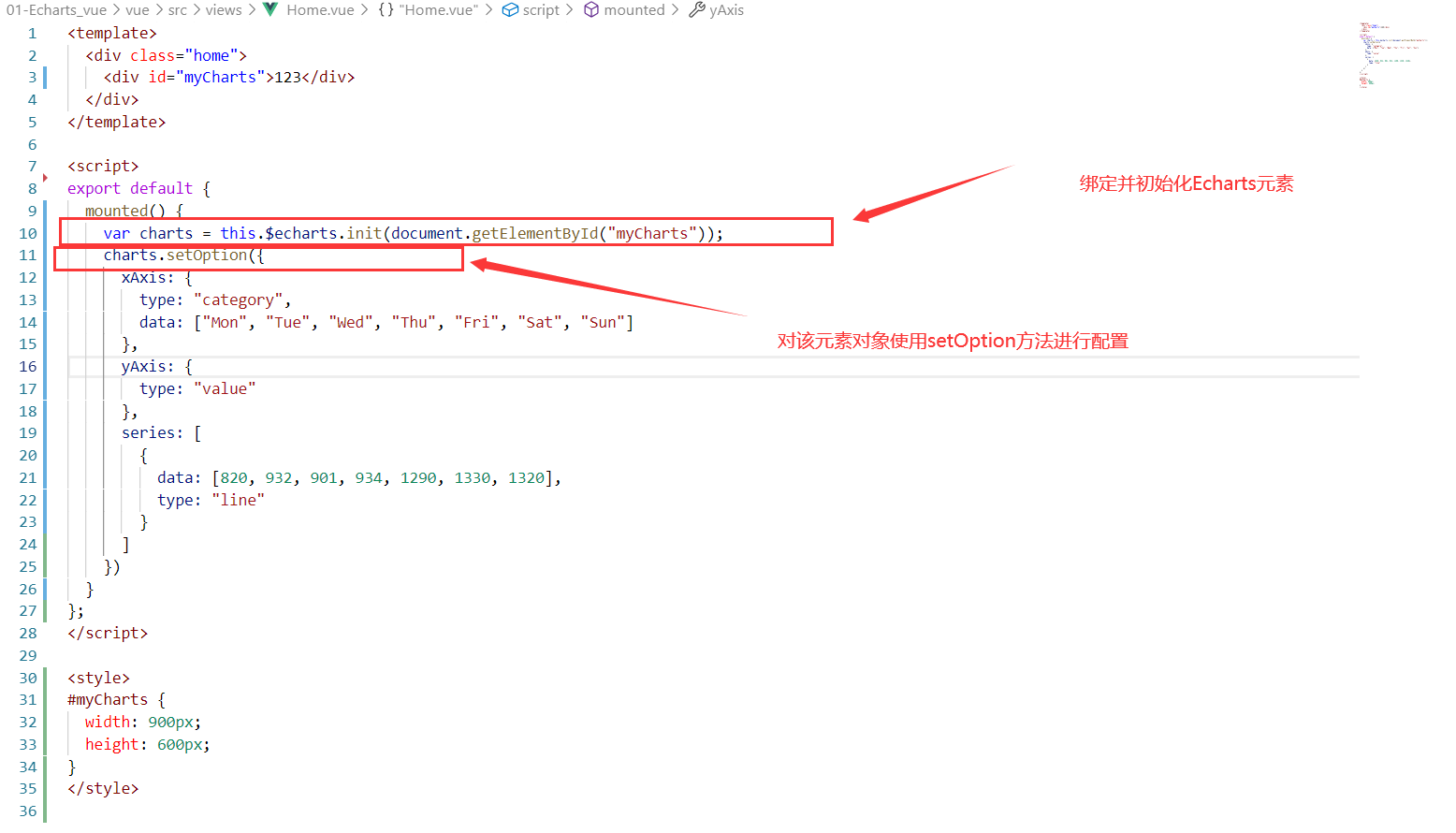1456x833 pixels.
Task: Click the charts.setOption( call text
Action: tap(180, 256)
